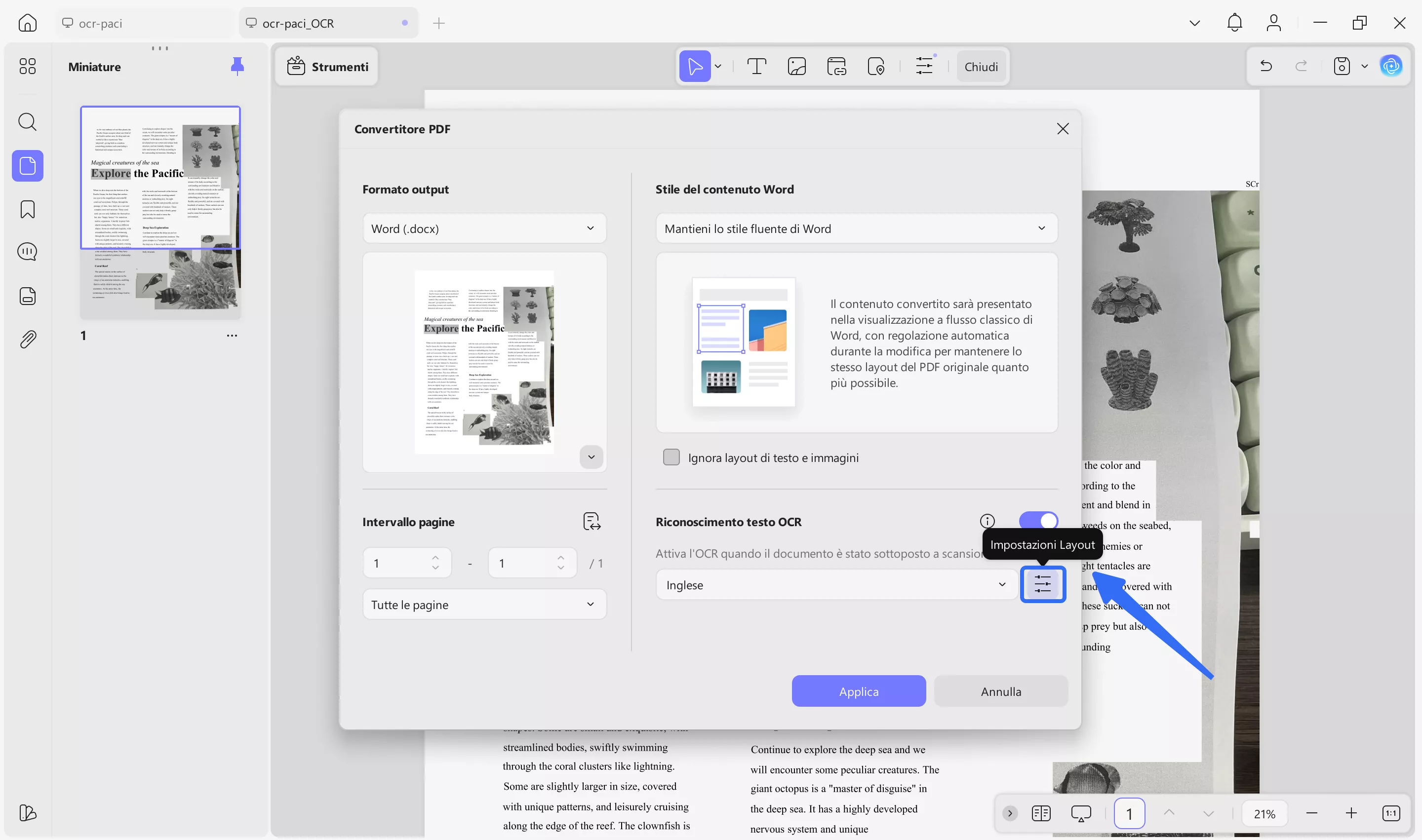Select the Image insertion tool
The height and width of the screenshot is (840, 1422).
pyautogui.click(x=796, y=66)
